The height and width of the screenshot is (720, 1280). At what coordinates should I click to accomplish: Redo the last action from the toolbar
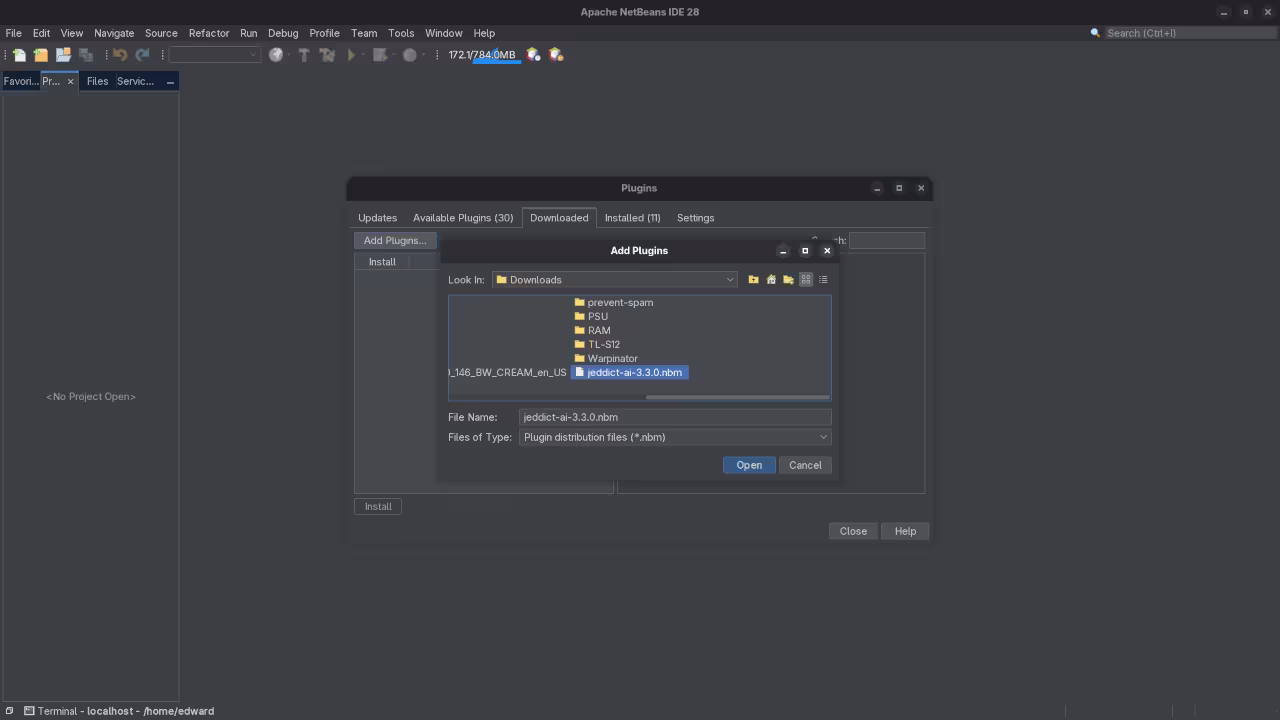[x=141, y=54]
